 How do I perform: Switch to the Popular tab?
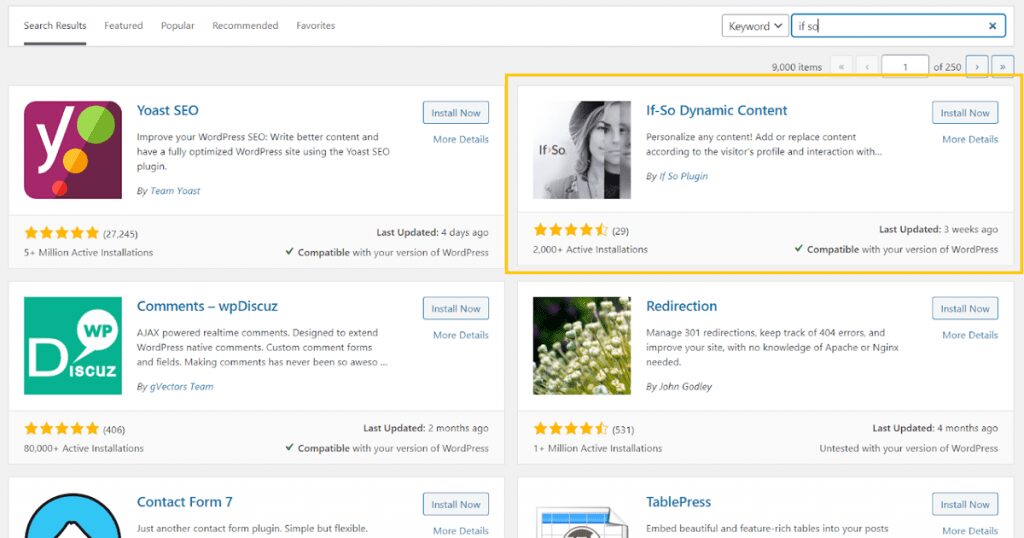[178, 25]
